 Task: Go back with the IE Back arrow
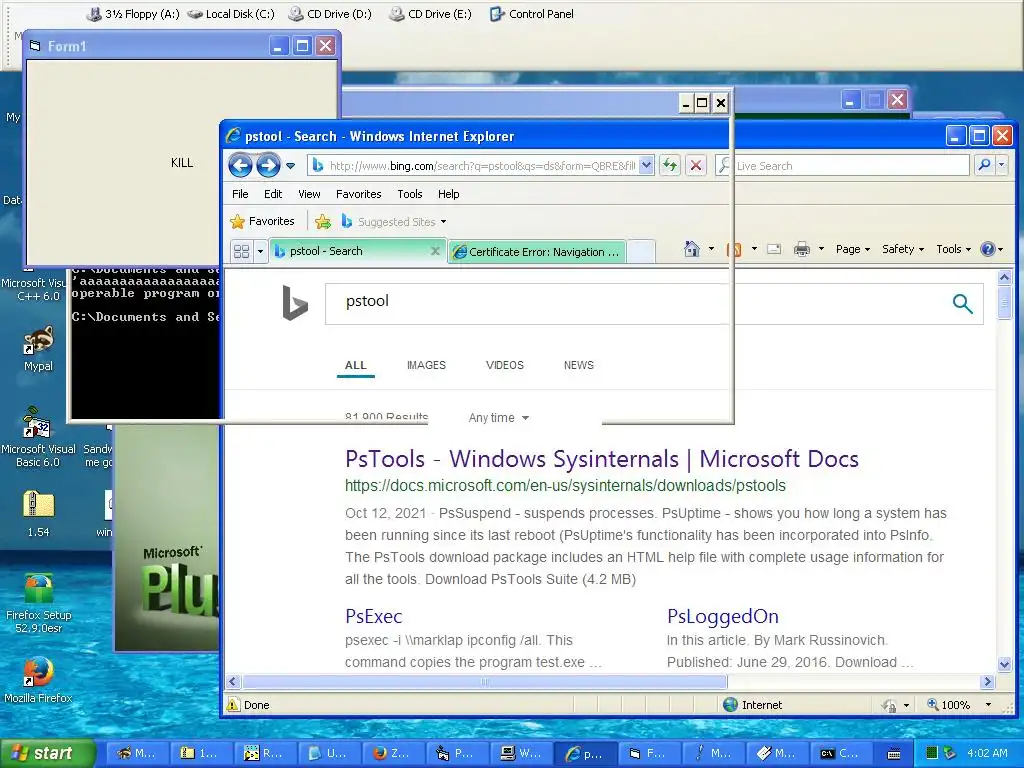[x=240, y=166]
